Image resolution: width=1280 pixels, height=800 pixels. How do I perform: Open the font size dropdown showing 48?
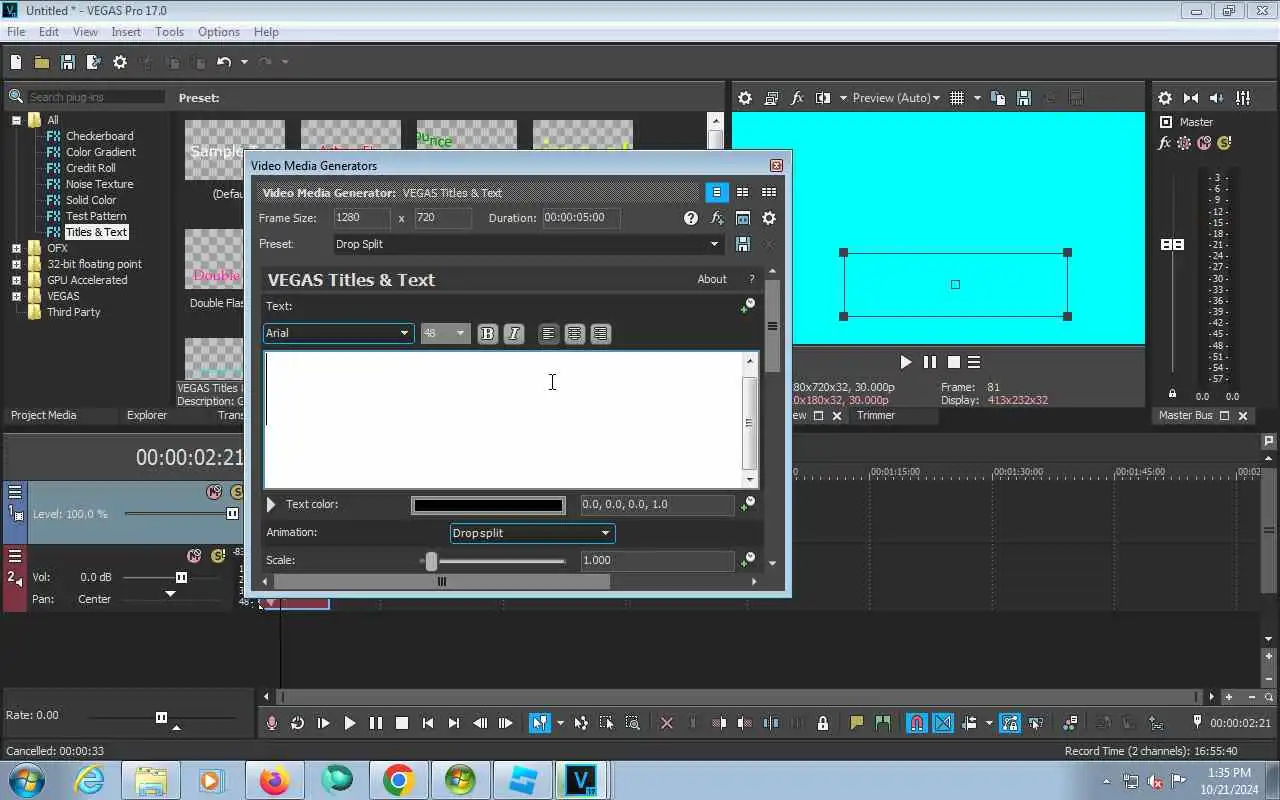445,333
